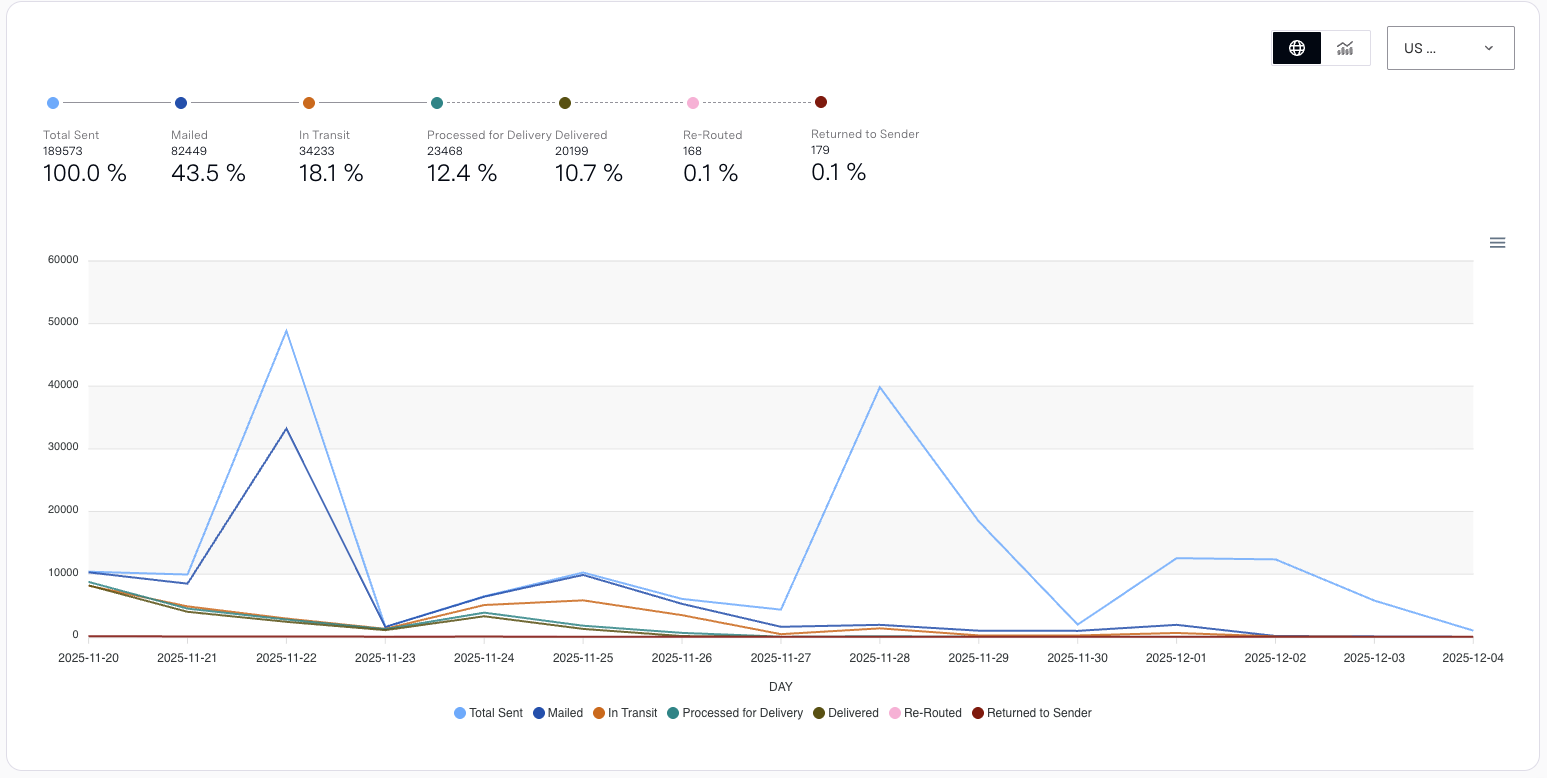Viewport: 1547px width, 778px height.
Task: Toggle Delivered series in legend
Action: click(x=846, y=713)
